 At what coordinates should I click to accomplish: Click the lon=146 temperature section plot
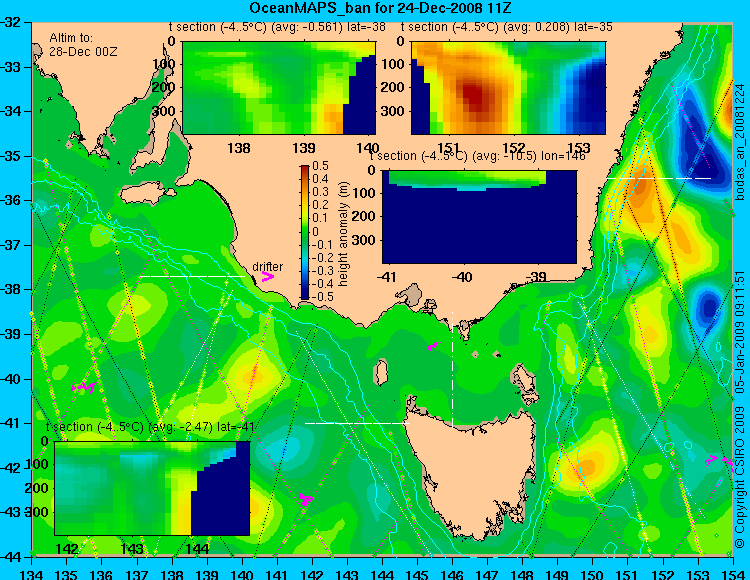[x=480, y=217]
